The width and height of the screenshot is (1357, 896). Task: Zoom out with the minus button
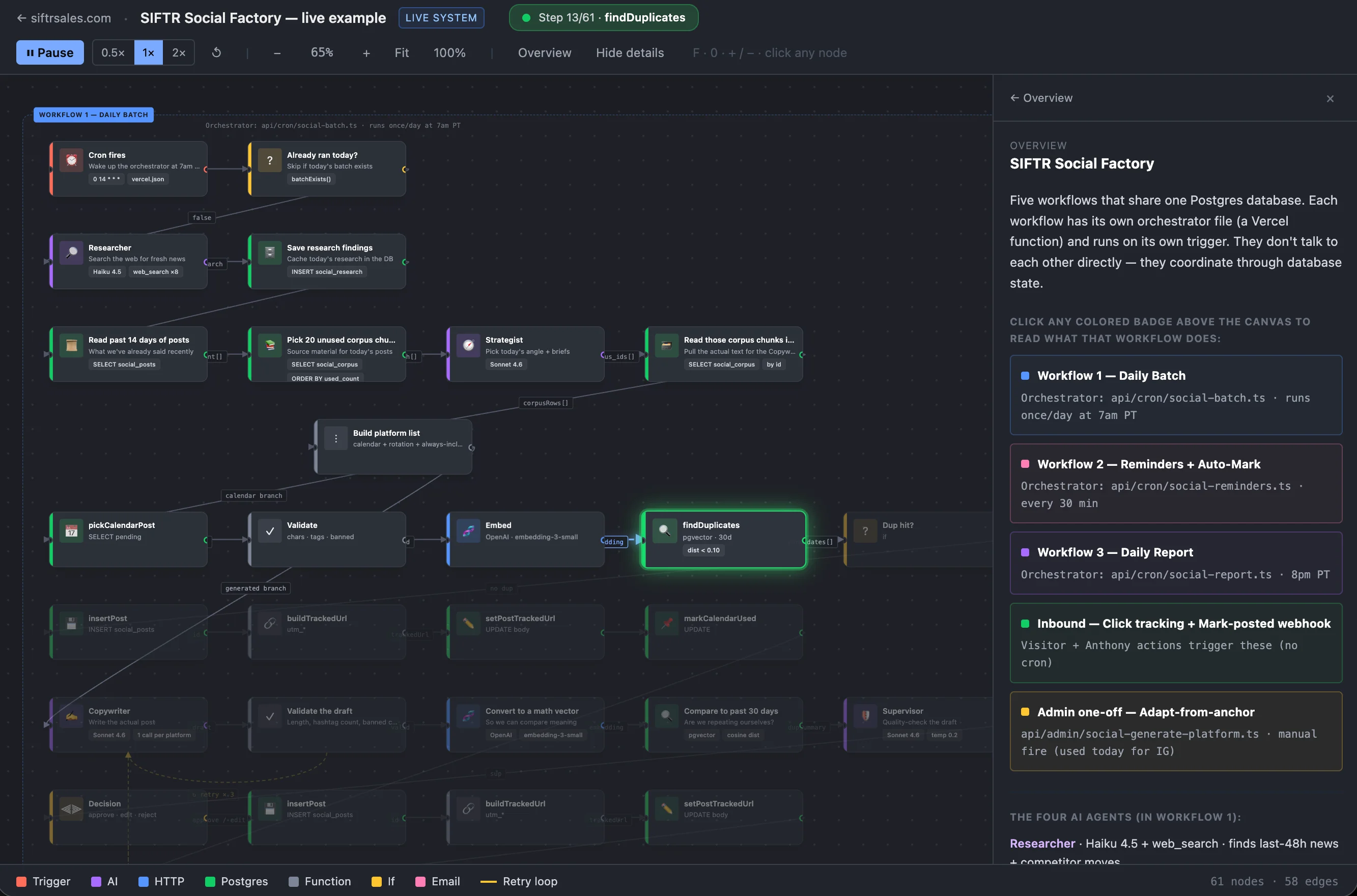tap(277, 53)
